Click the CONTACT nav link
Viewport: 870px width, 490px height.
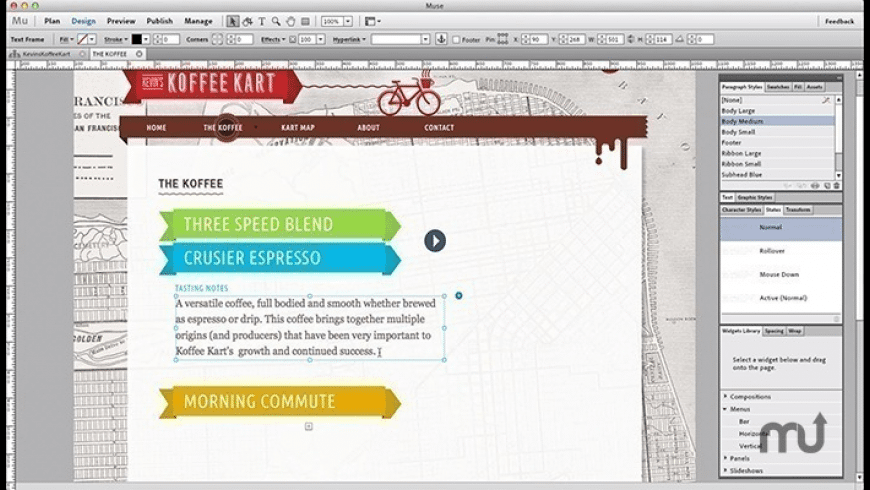click(439, 128)
